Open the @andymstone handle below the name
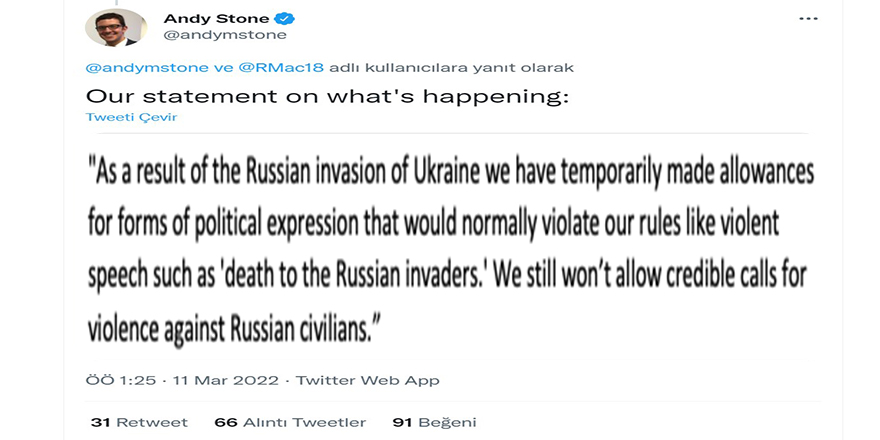The width and height of the screenshot is (880, 440). click(225, 35)
